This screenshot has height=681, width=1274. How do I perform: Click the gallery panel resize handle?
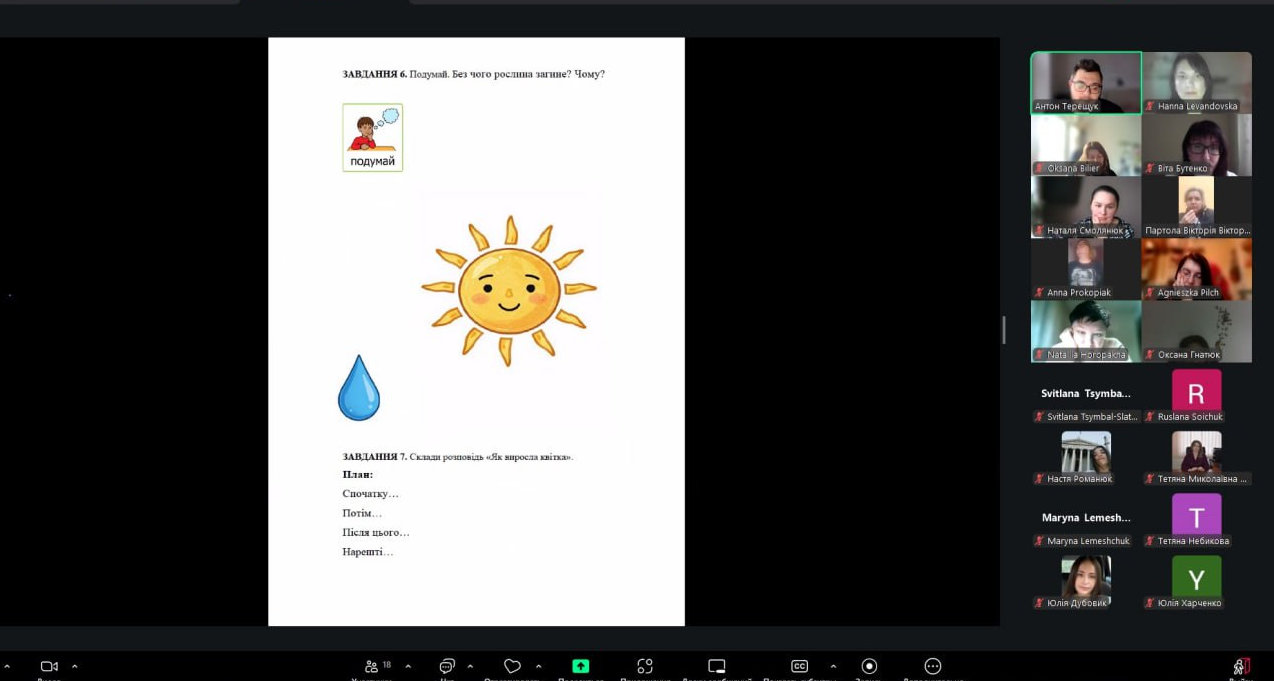coord(1004,330)
